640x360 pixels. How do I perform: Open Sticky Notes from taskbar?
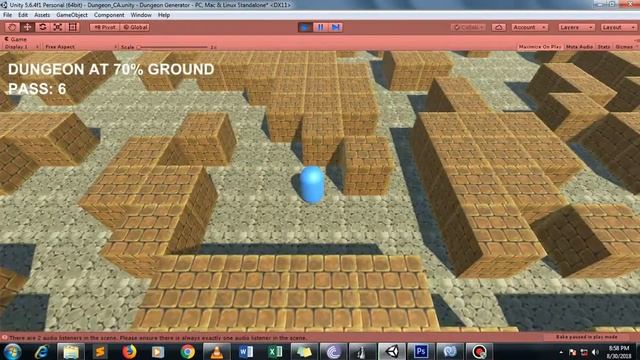coord(304,351)
